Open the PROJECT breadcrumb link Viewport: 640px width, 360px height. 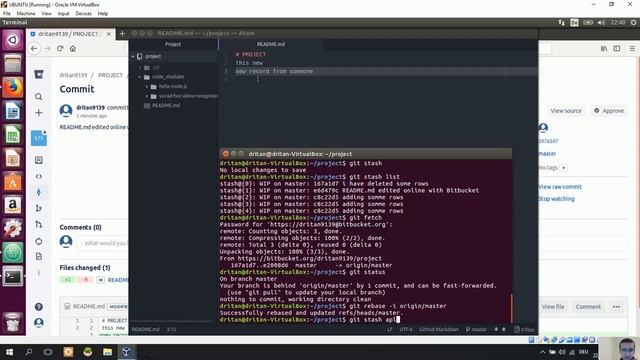110,75
